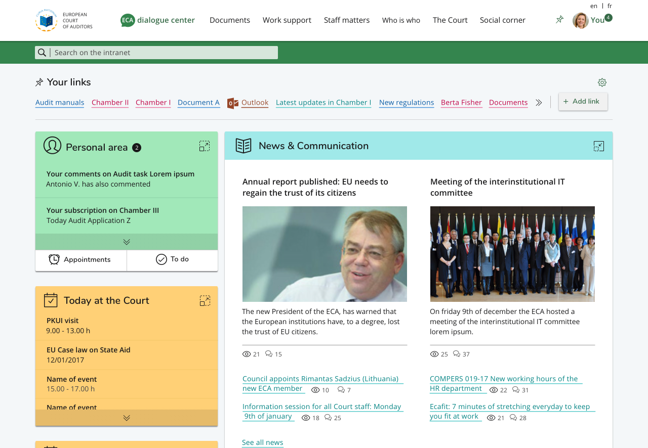Open the New regulations link
Viewport: 648px width, 448px height.
point(407,102)
